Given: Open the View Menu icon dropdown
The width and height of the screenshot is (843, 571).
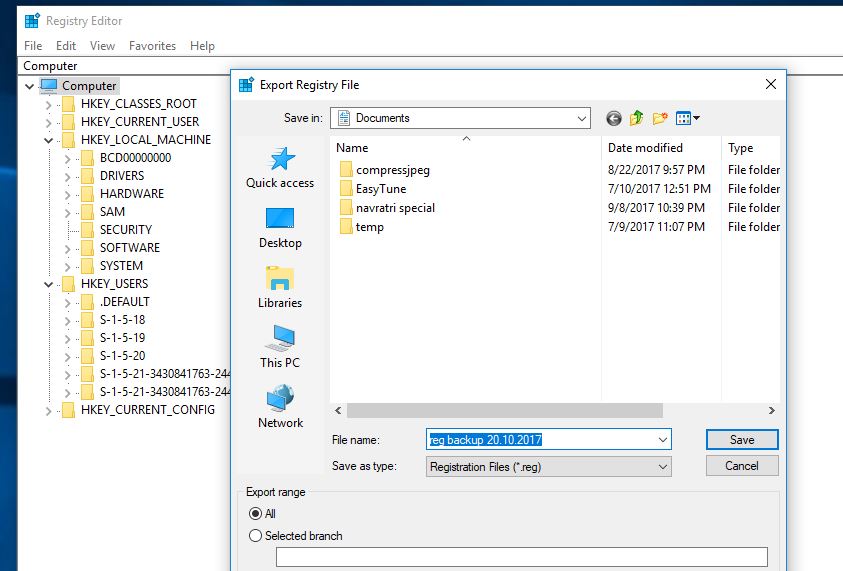Looking at the screenshot, I should click(688, 118).
